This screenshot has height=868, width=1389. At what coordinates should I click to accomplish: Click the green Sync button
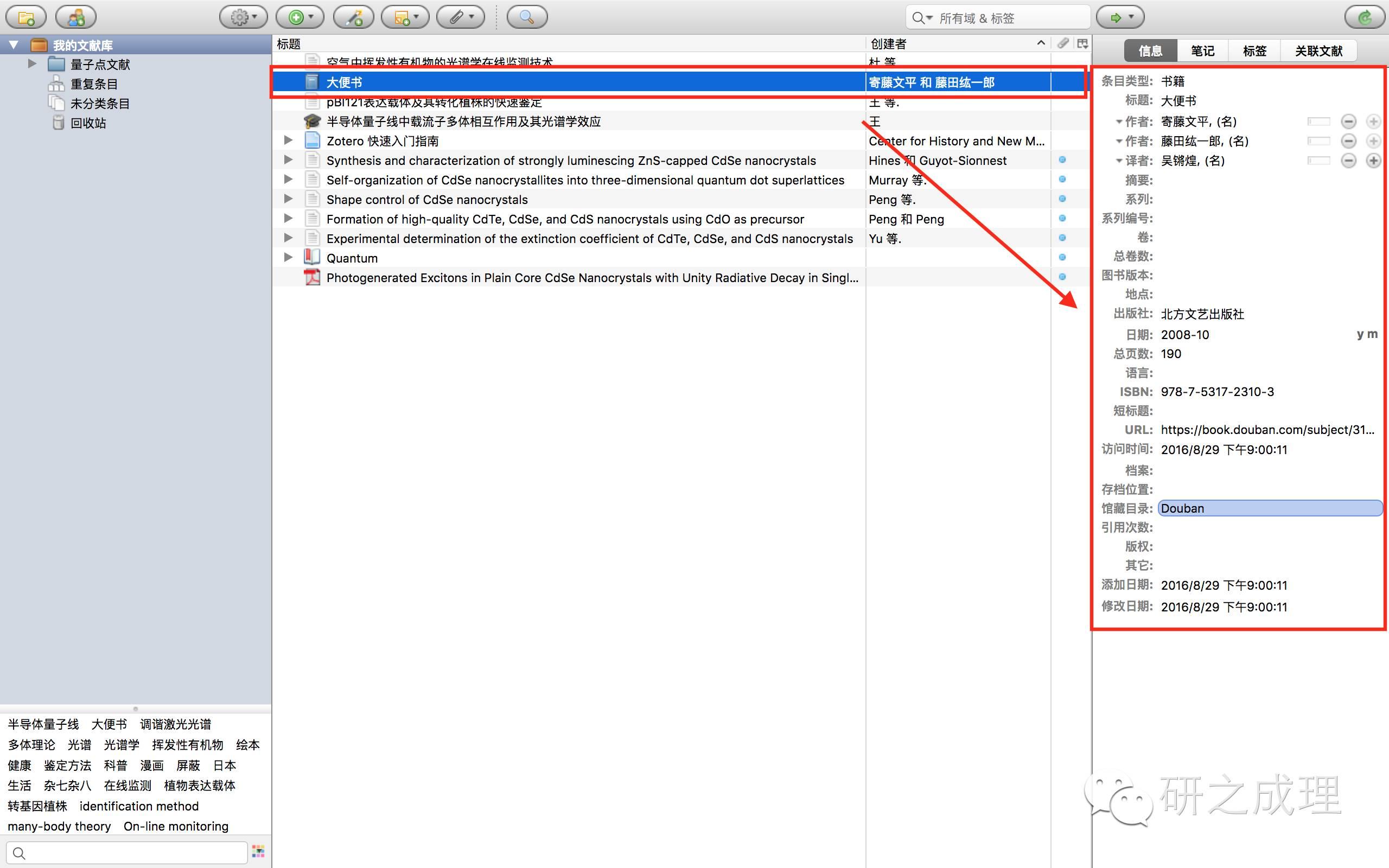pyautogui.click(x=1365, y=17)
